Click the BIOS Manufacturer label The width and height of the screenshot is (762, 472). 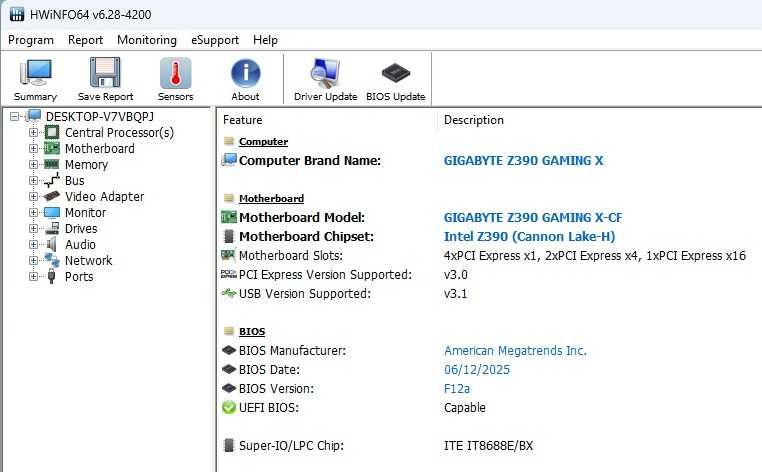click(x=293, y=350)
